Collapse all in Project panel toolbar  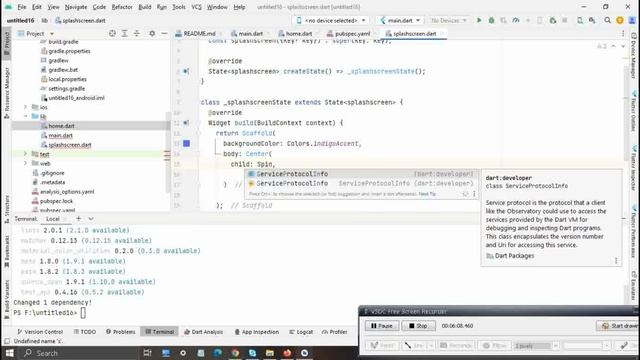137,33
